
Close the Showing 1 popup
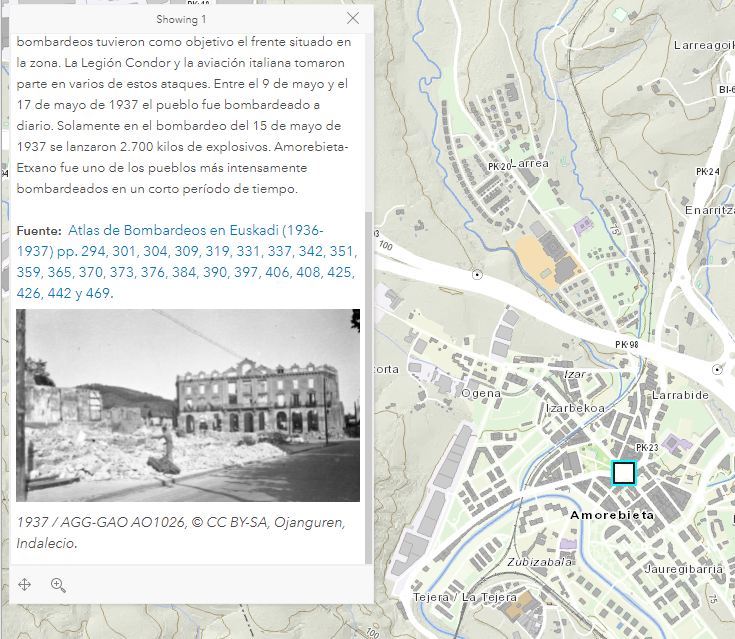(x=353, y=18)
